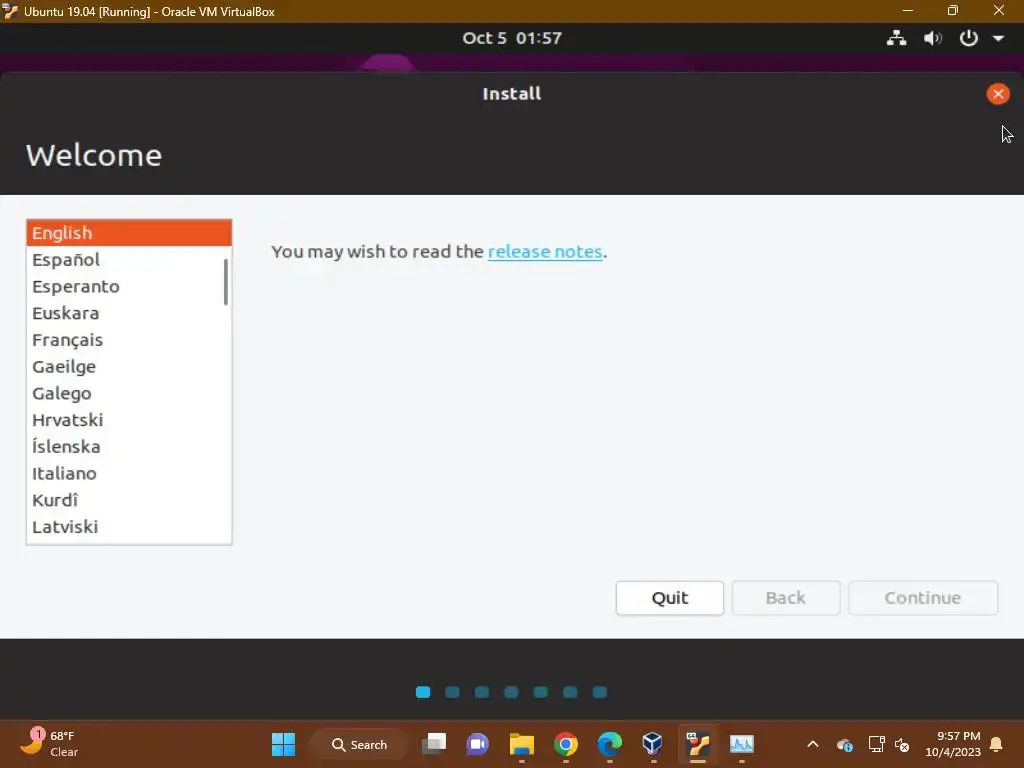Open Task View on the taskbar
1024x768 pixels.
coord(434,744)
